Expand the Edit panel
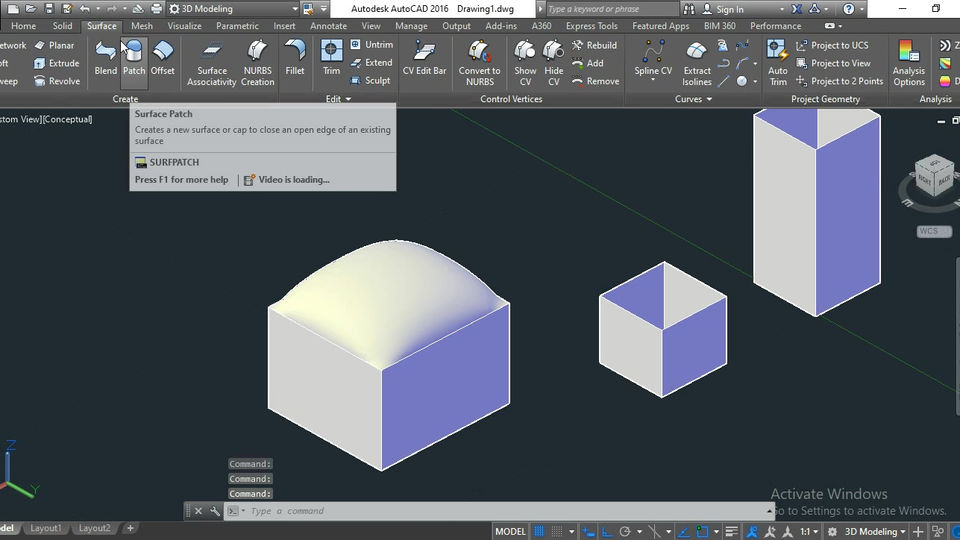The image size is (960, 540). click(339, 99)
